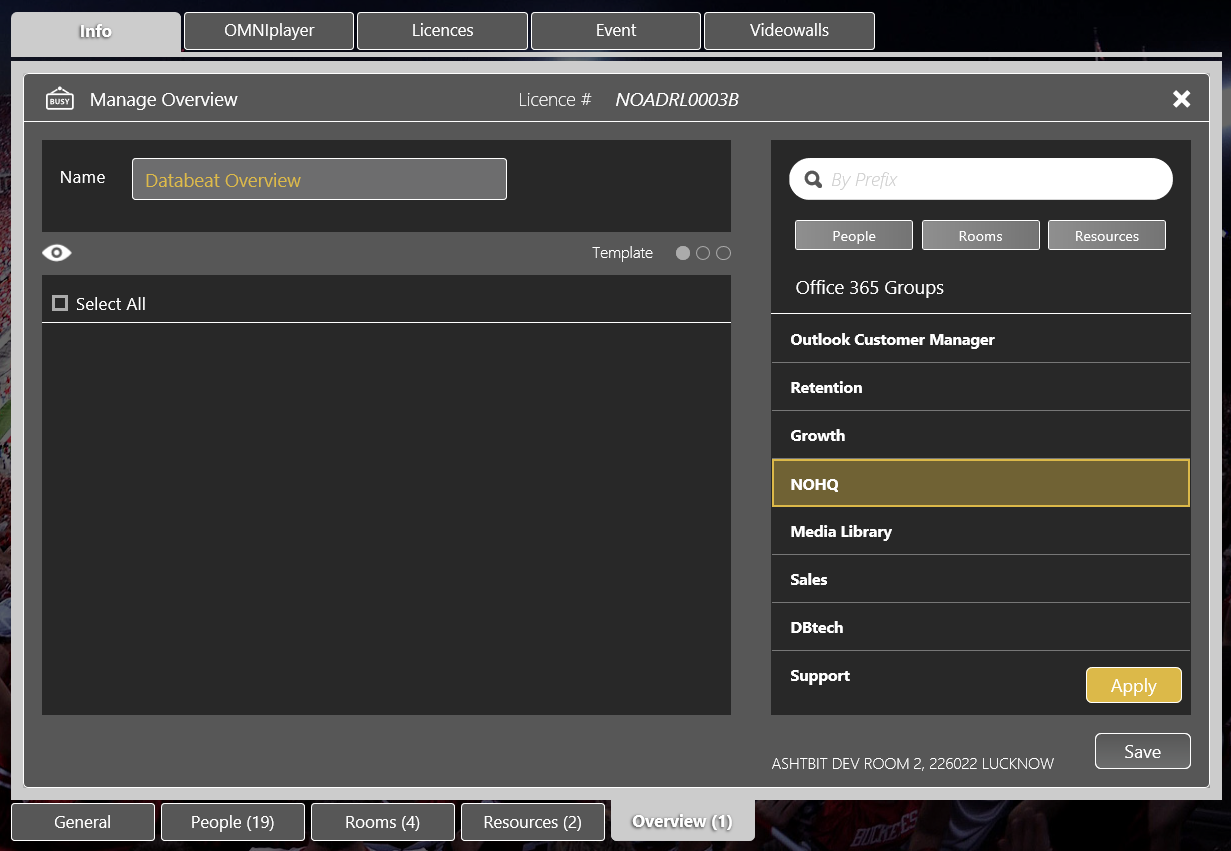
Task: Select the DBtech group
Action: coord(981,627)
